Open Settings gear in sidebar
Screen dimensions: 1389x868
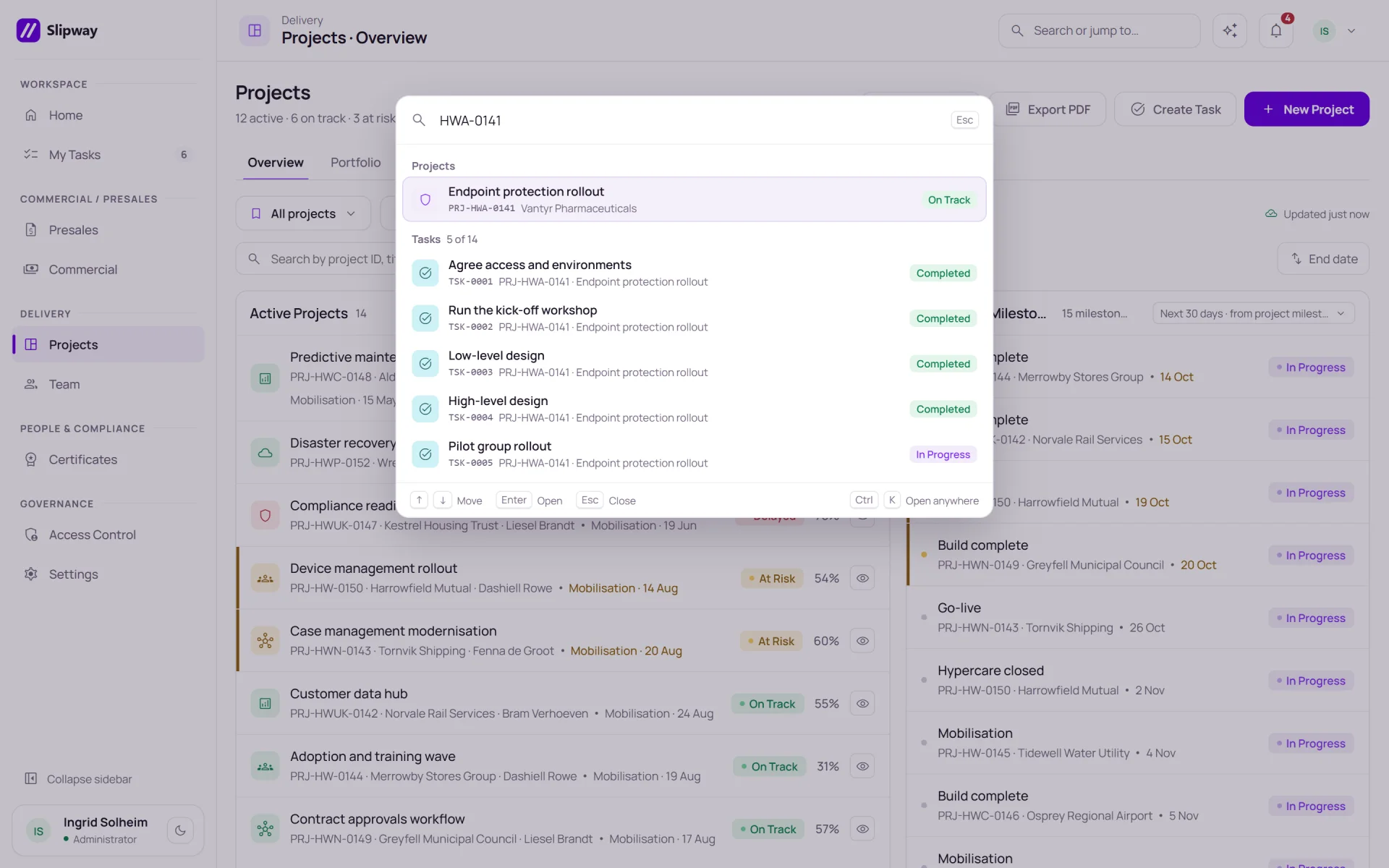click(x=30, y=574)
